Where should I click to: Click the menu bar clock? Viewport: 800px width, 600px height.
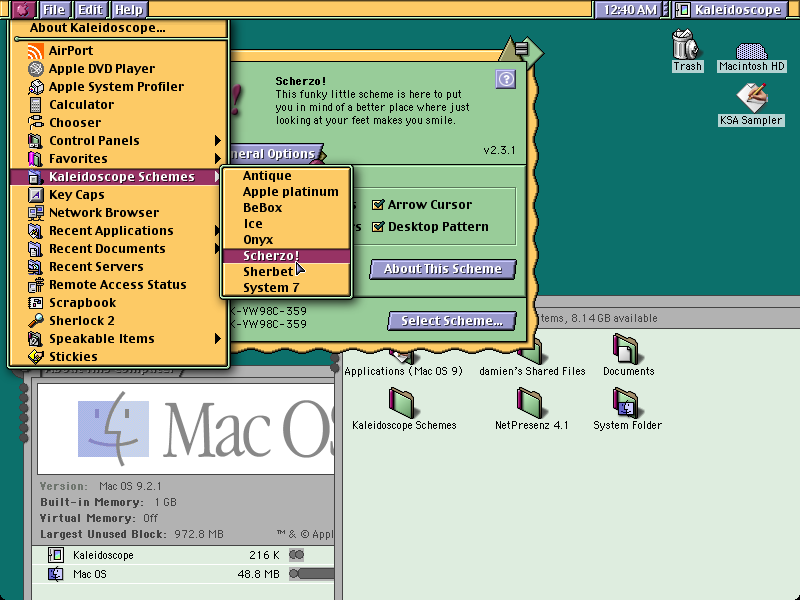click(x=630, y=10)
